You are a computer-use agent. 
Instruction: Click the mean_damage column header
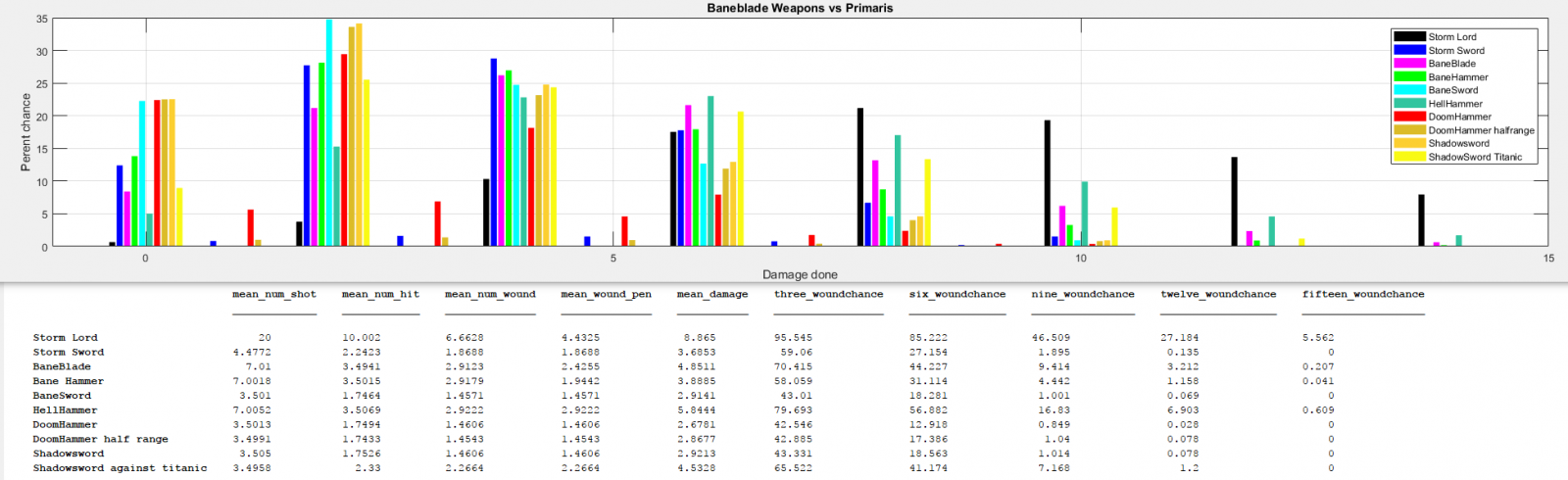click(711, 294)
